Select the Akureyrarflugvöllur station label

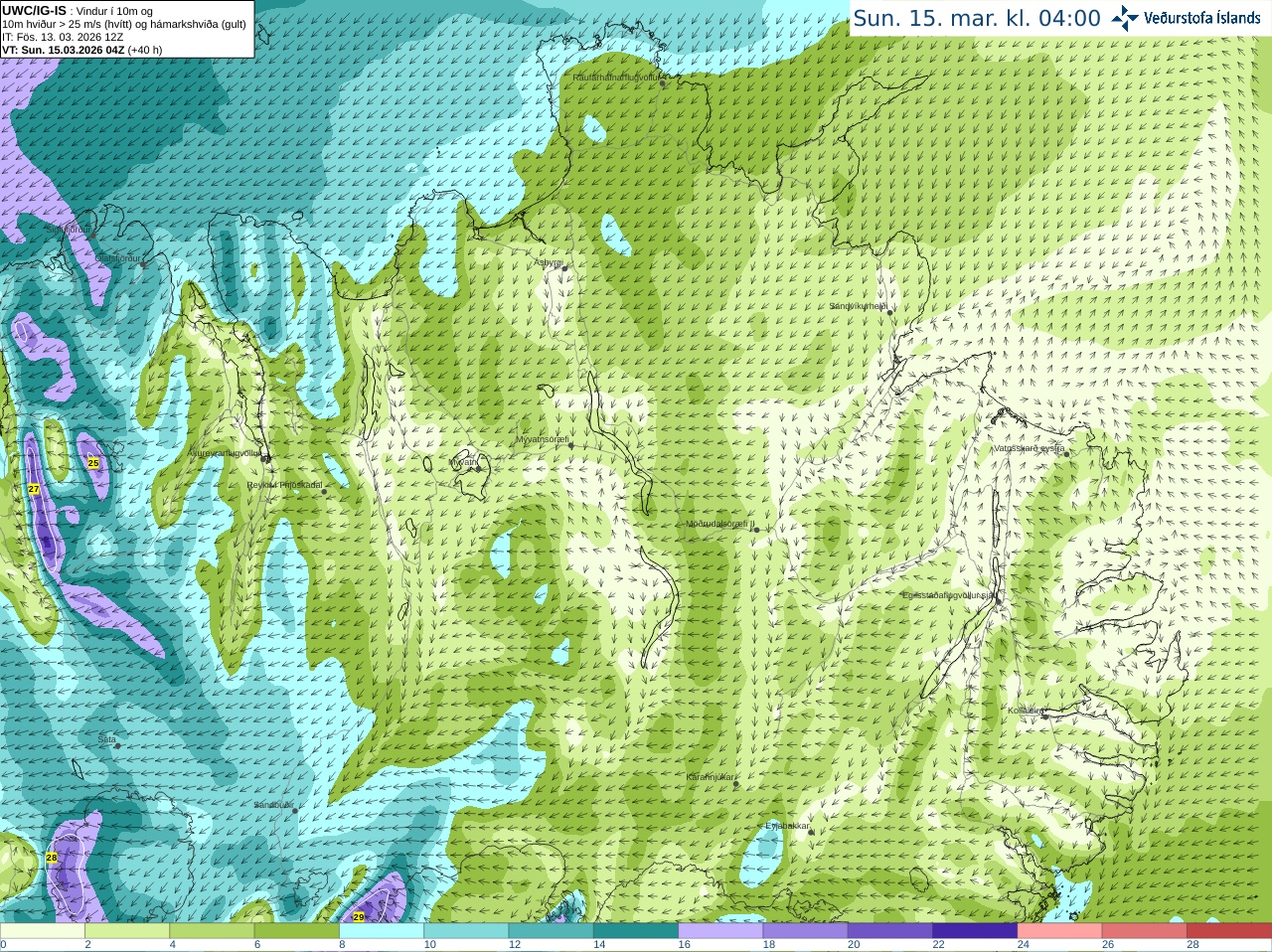point(226,453)
